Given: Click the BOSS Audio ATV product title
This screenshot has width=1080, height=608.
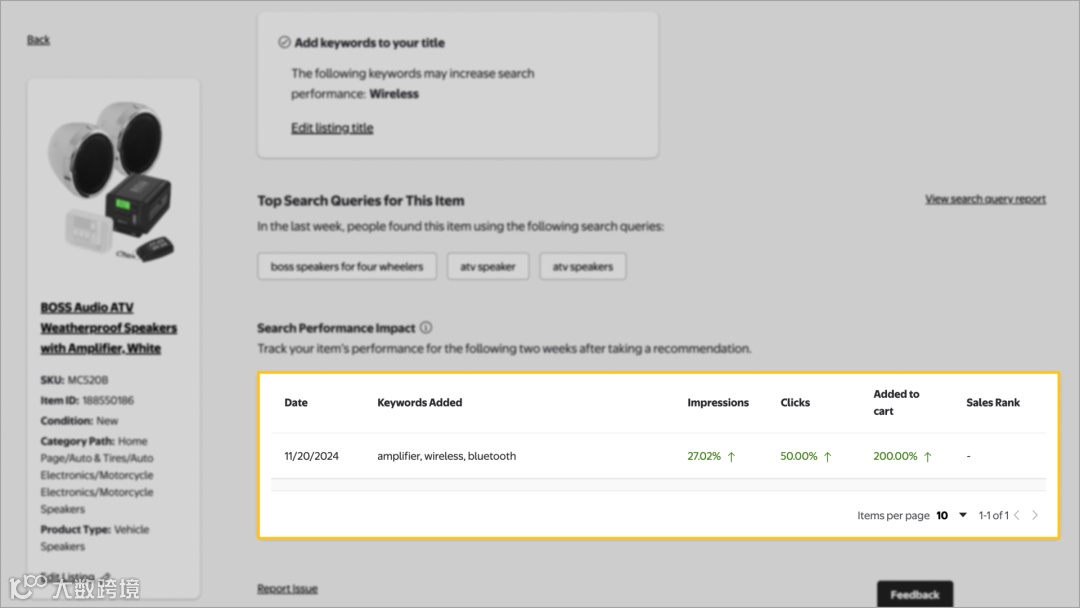Looking at the screenshot, I should coord(108,328).
